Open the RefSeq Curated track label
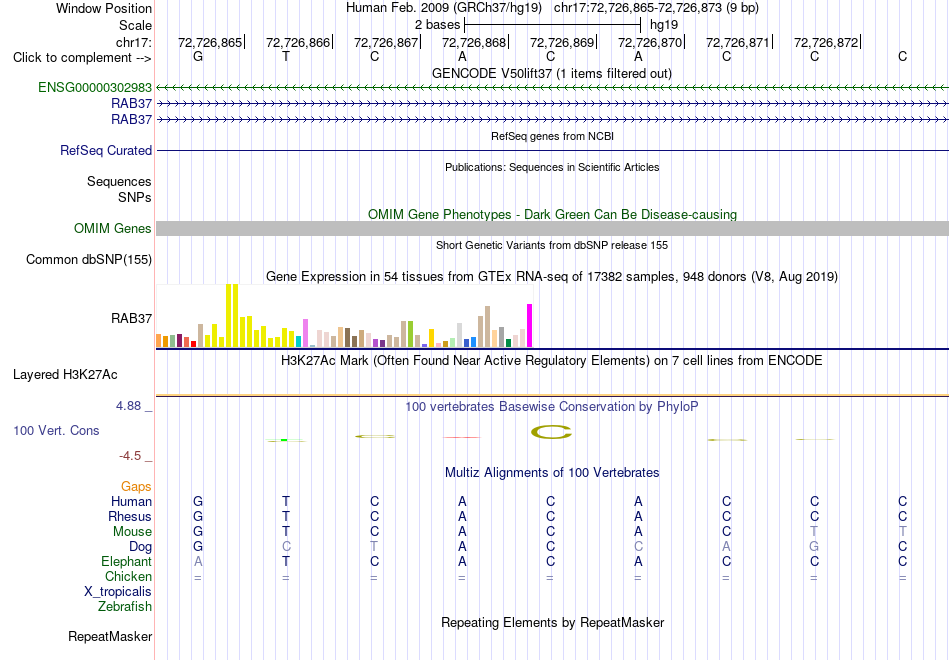Screen dimensions: 950x660 (x=105, y=150)
